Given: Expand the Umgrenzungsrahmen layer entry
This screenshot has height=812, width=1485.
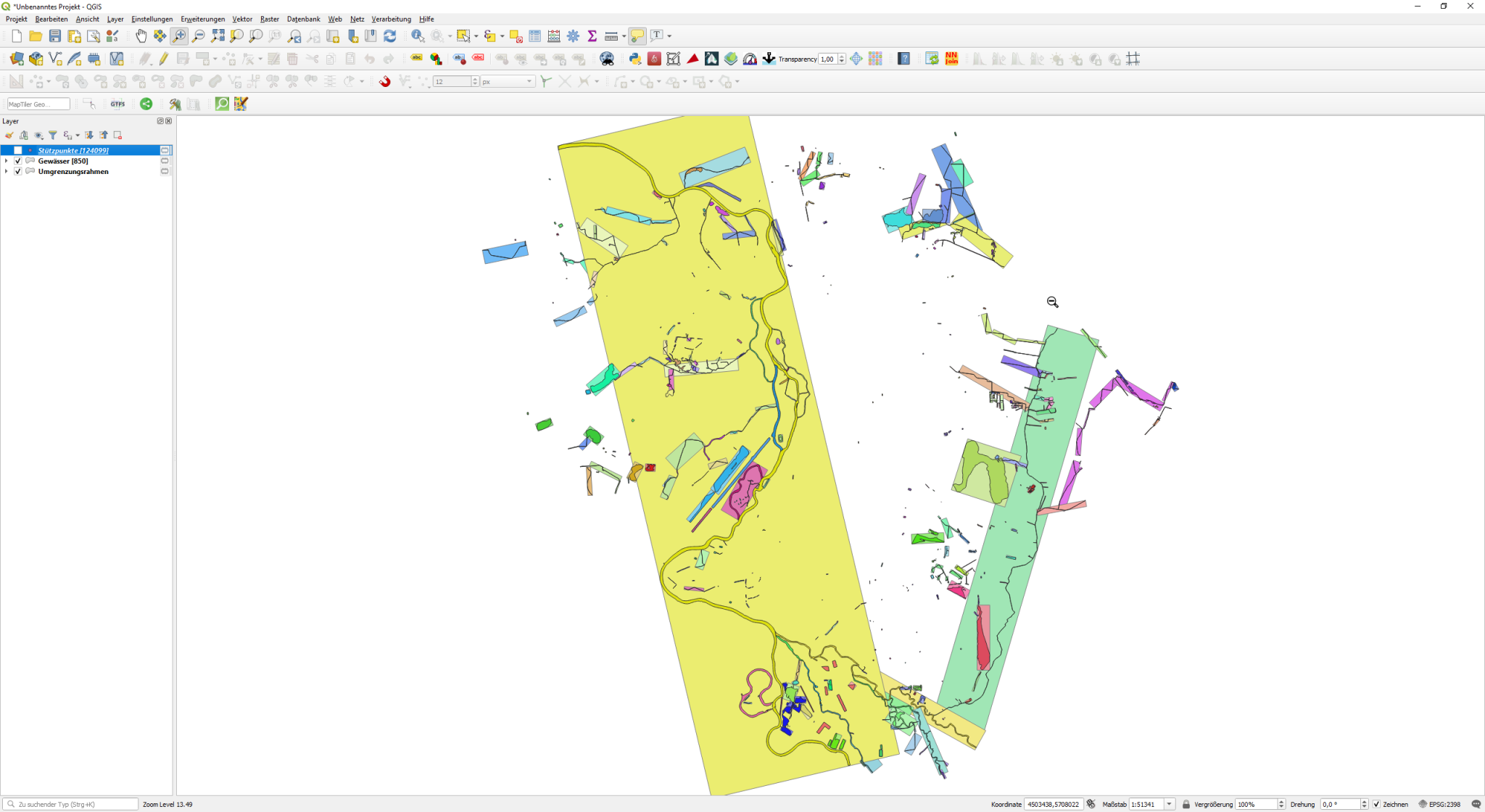Looking at the screenshot, I should tap(6, 171).
